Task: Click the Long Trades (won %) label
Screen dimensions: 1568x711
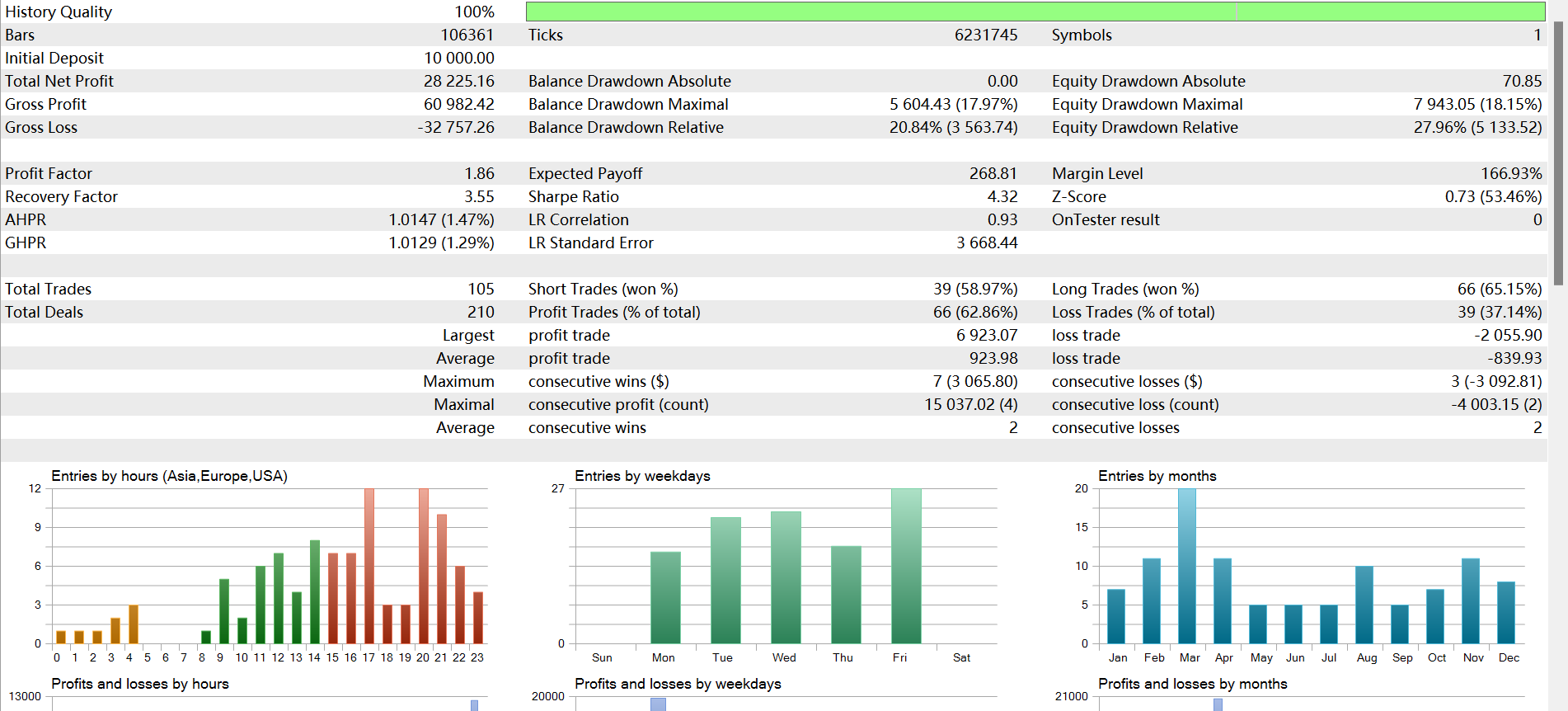Action: pyautogui.click(x=1125, y=289)
